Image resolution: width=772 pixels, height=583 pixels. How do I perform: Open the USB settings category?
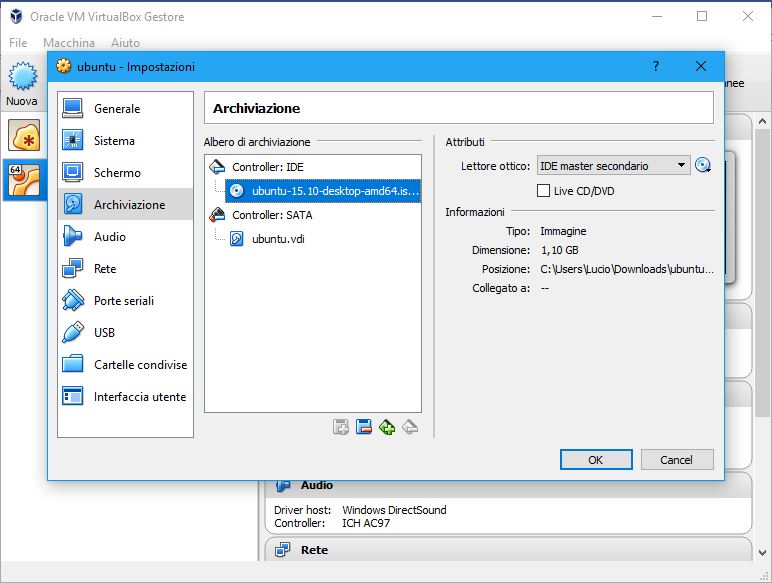tap(125, 332)
